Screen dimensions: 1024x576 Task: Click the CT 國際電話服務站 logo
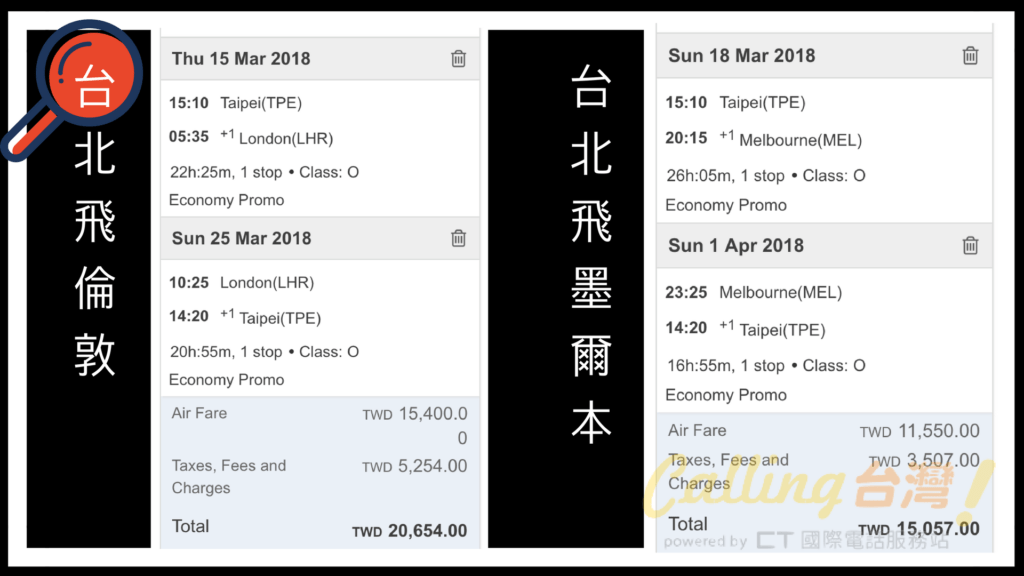click(852, 541)
